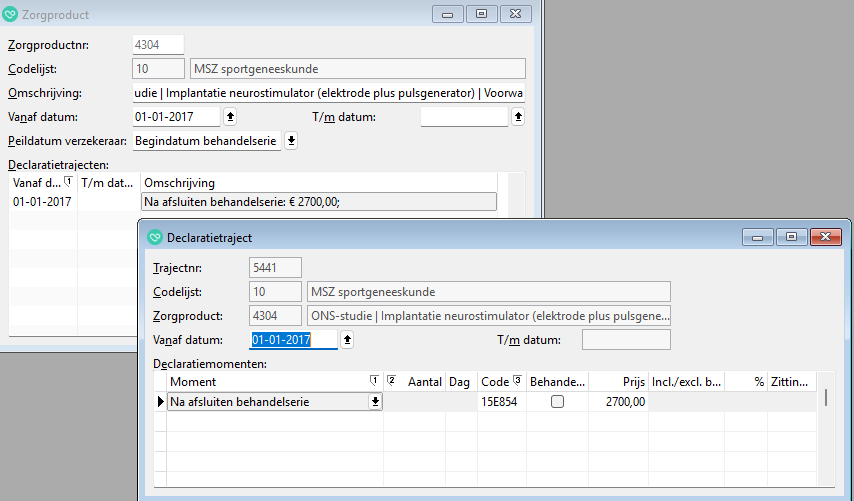Click the Prijs column header

point(619,382)
